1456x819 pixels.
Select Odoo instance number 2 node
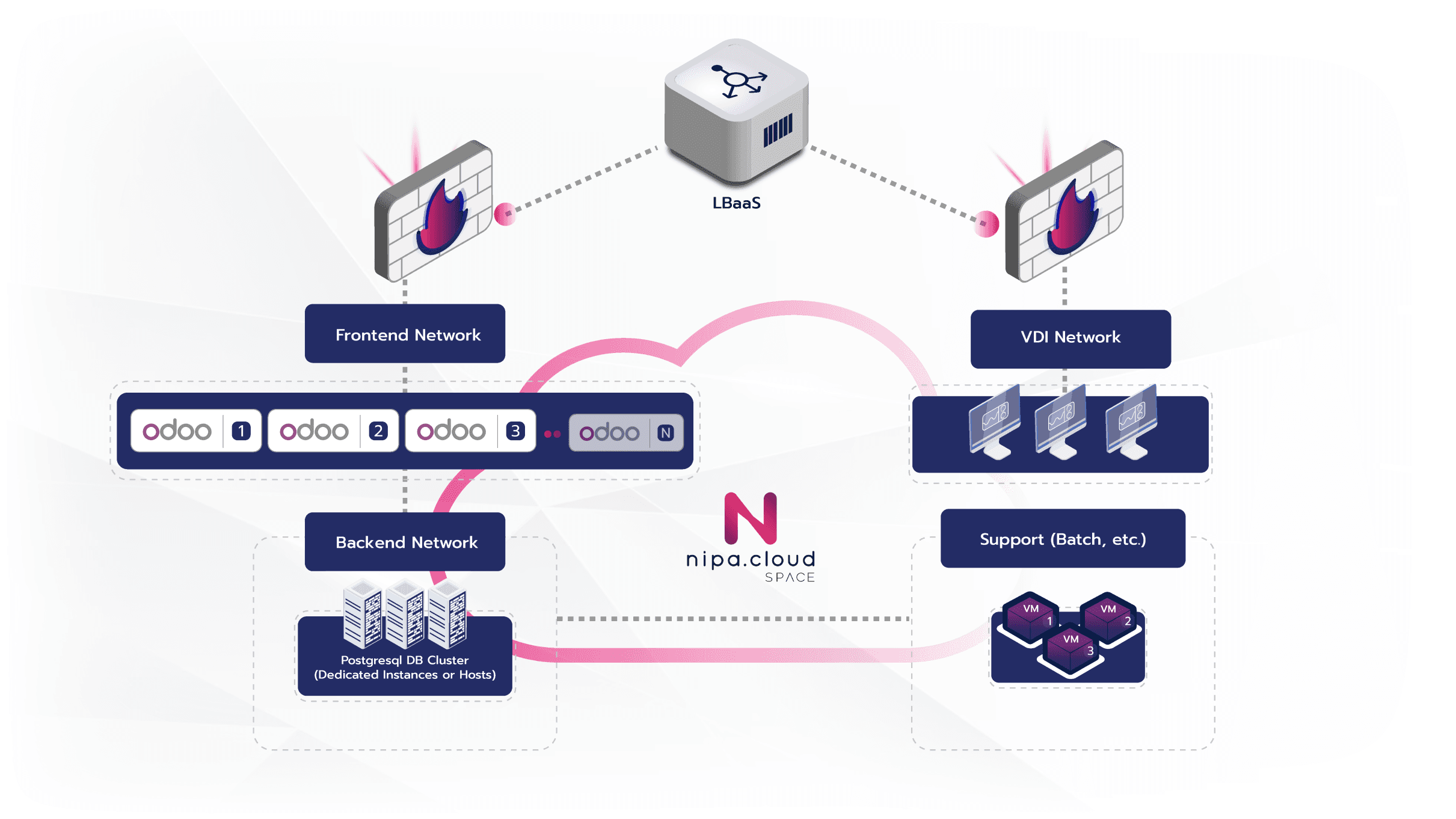coord(330,432)
